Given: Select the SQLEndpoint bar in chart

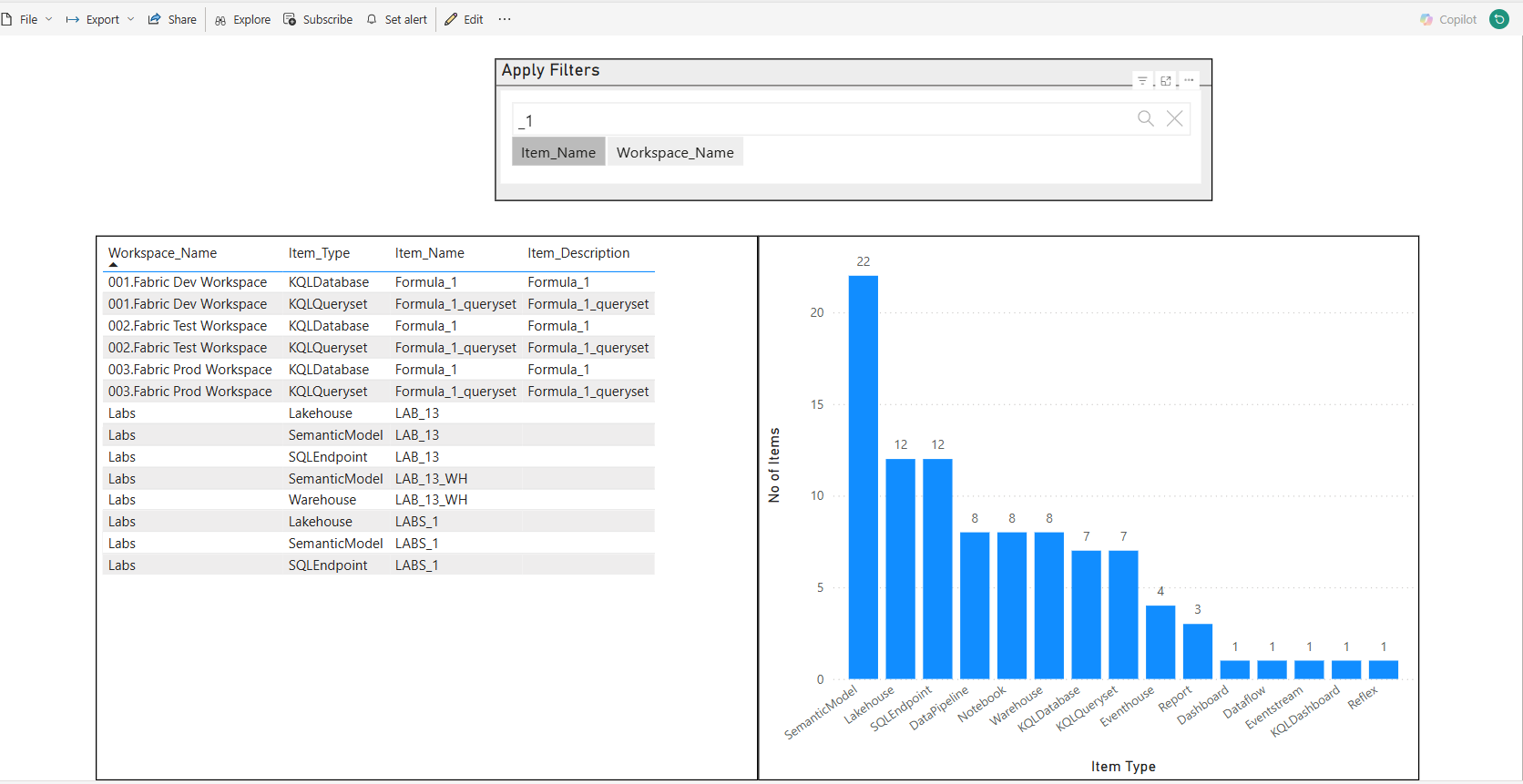Looking at the screenshot, I should [x=937, y=569].
